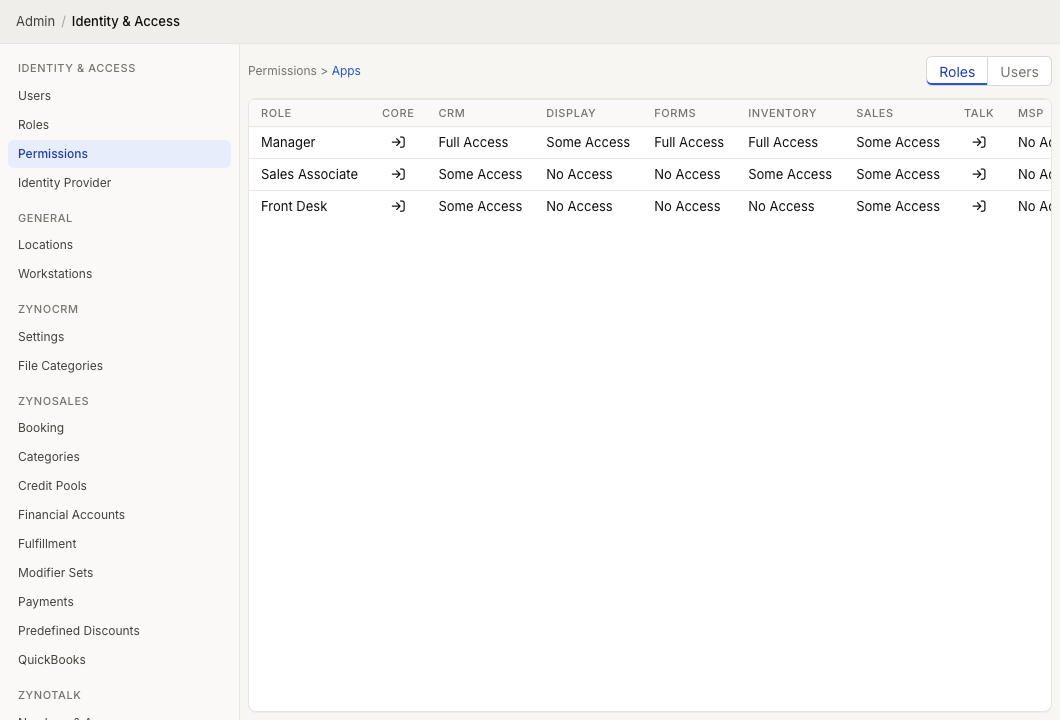The image size is (1060, 720).
Task: Click the DISPLAY column header
Action: (571, 114)
